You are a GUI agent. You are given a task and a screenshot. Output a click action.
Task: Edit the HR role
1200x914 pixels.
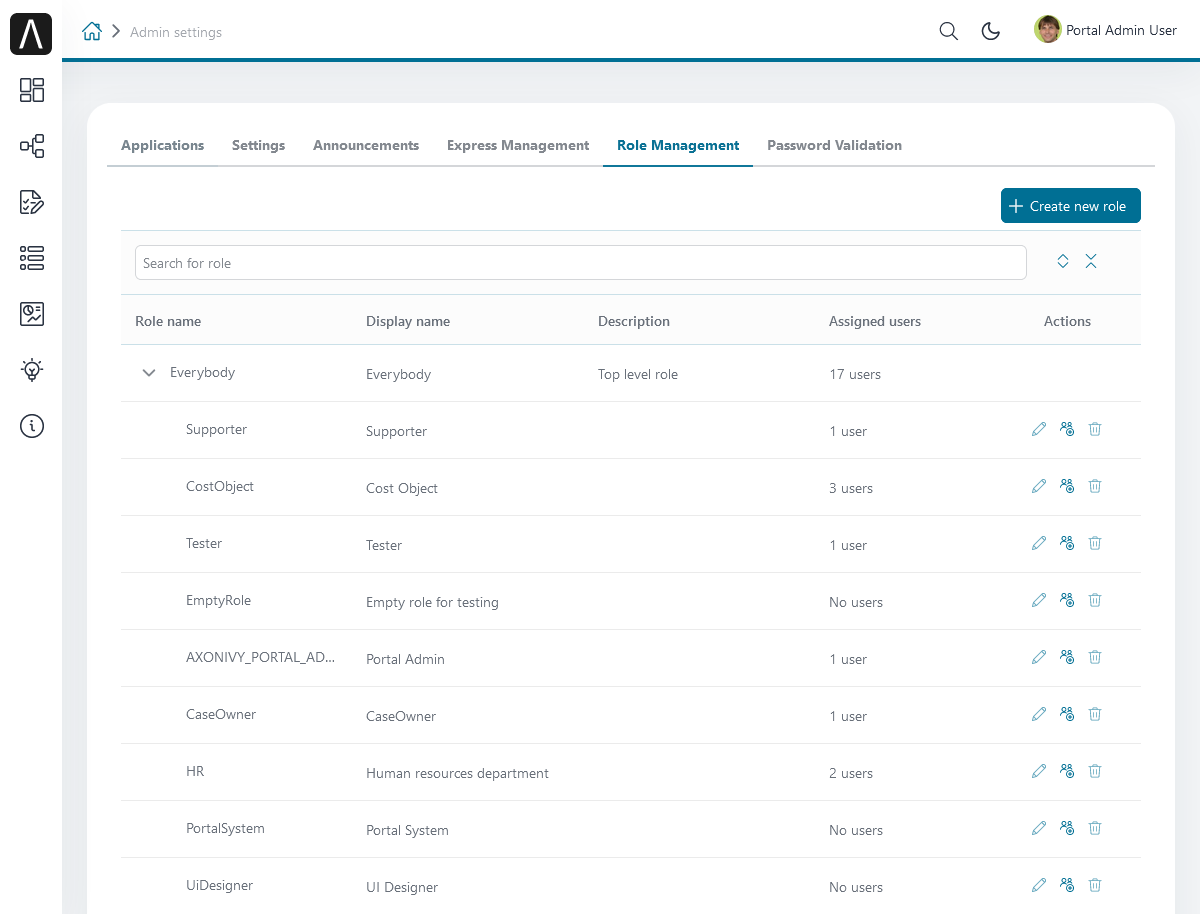coord(1039,771)
